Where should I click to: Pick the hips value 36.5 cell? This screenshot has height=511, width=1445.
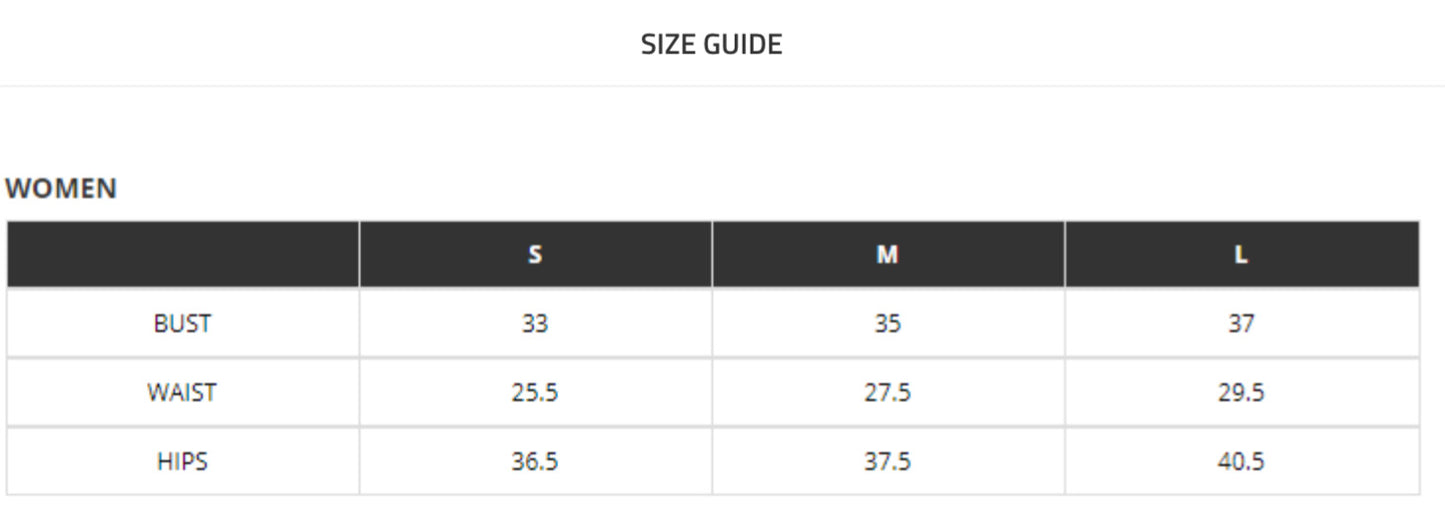tap(535, 461)
